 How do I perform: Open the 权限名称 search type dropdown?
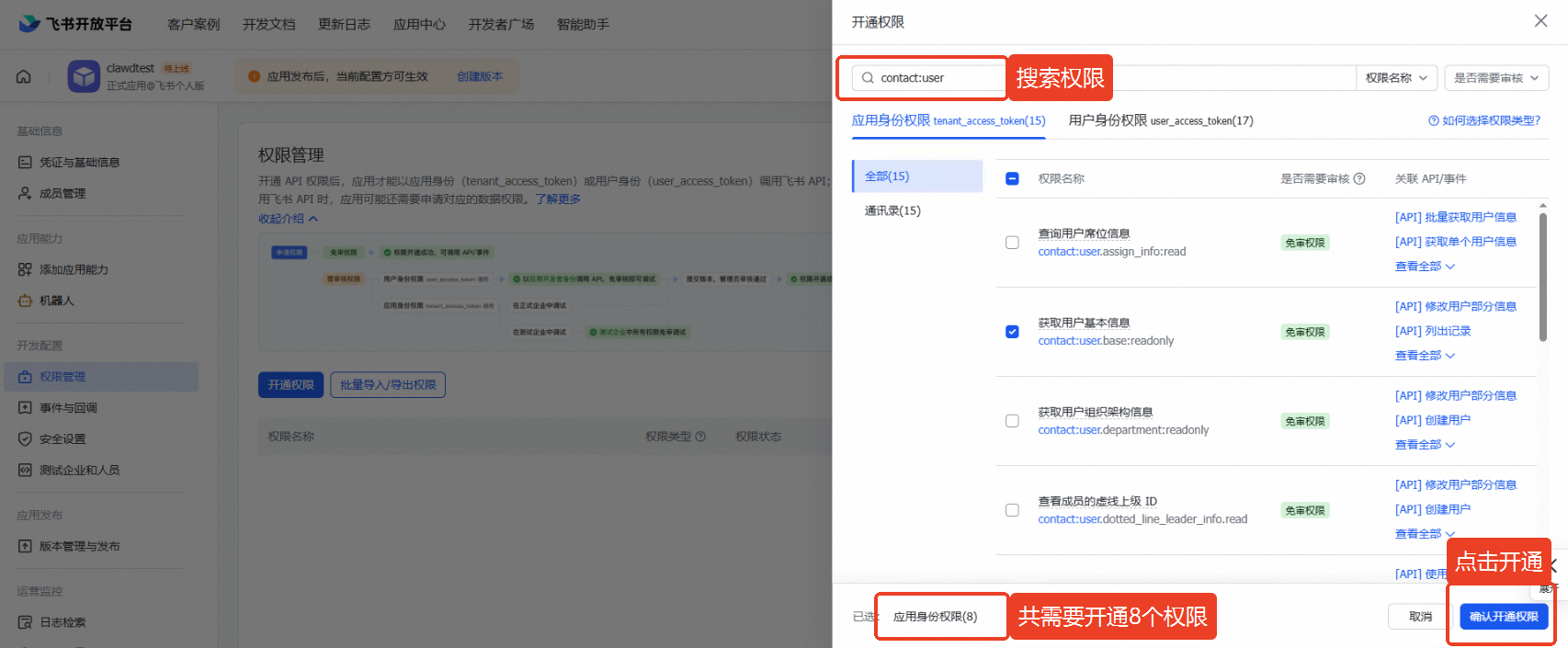pyautogui.click(x=1396, y=78)
